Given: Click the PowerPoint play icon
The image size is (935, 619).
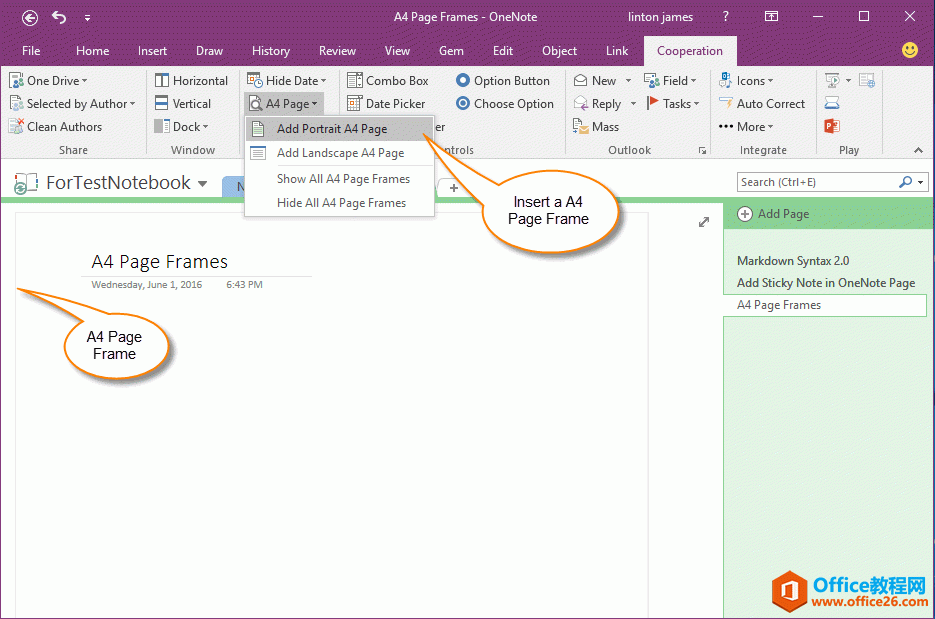Looking at the screenshot, I should point(831,126).
